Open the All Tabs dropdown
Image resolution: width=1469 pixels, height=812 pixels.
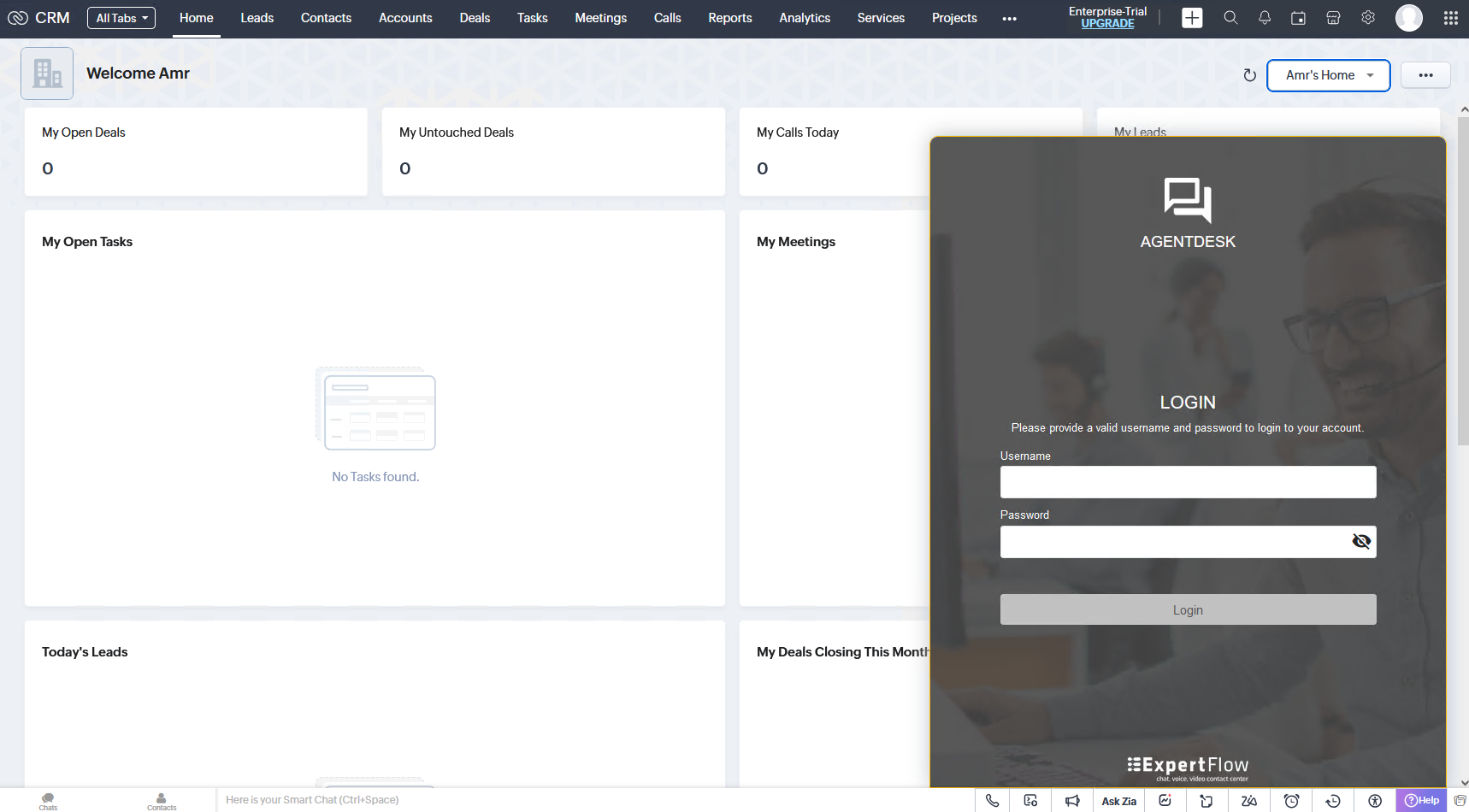[121, 17]
